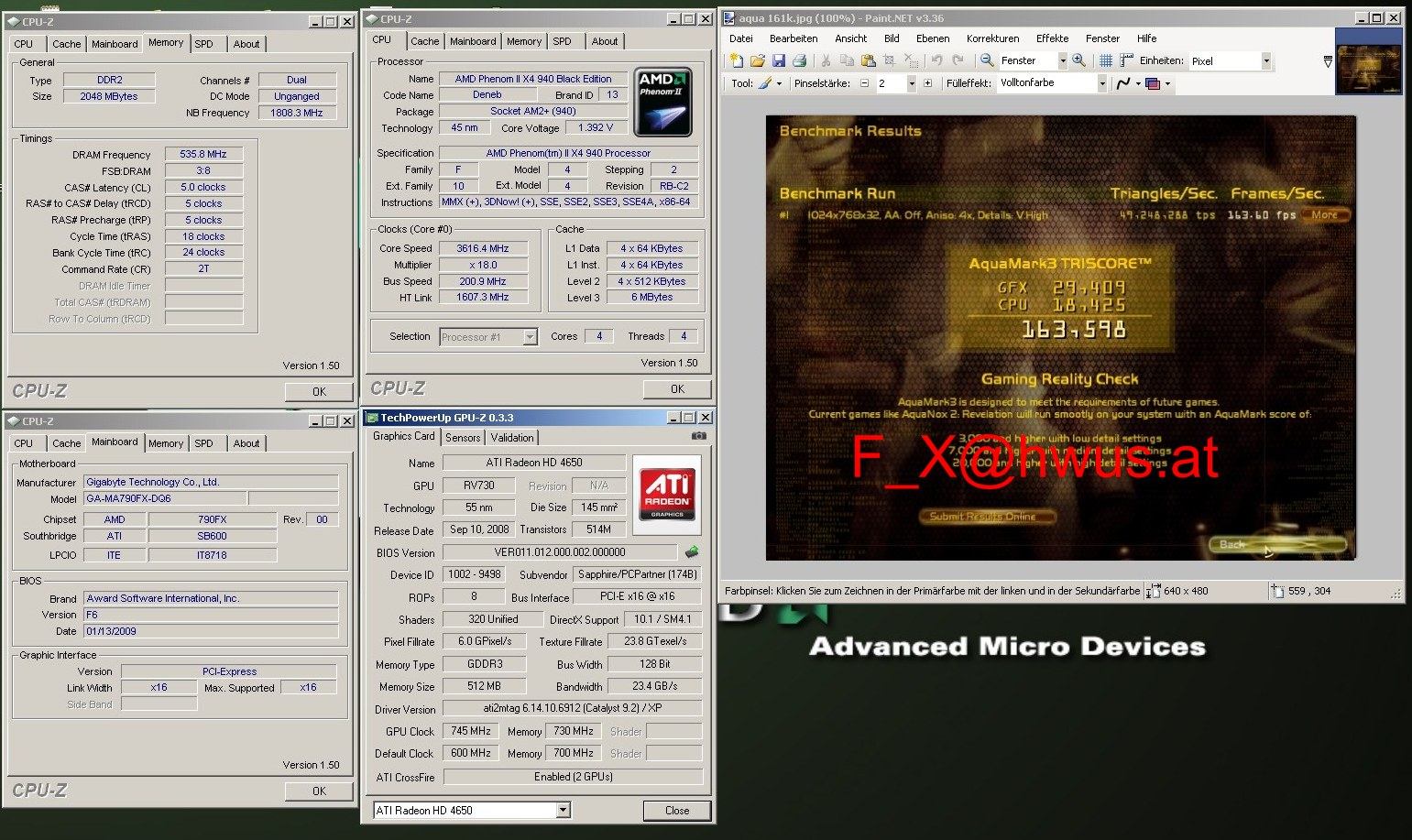The image size is (1412, 840).
Task: Expand the Tool selector dropdown arrow
Action: coord(779,83)
